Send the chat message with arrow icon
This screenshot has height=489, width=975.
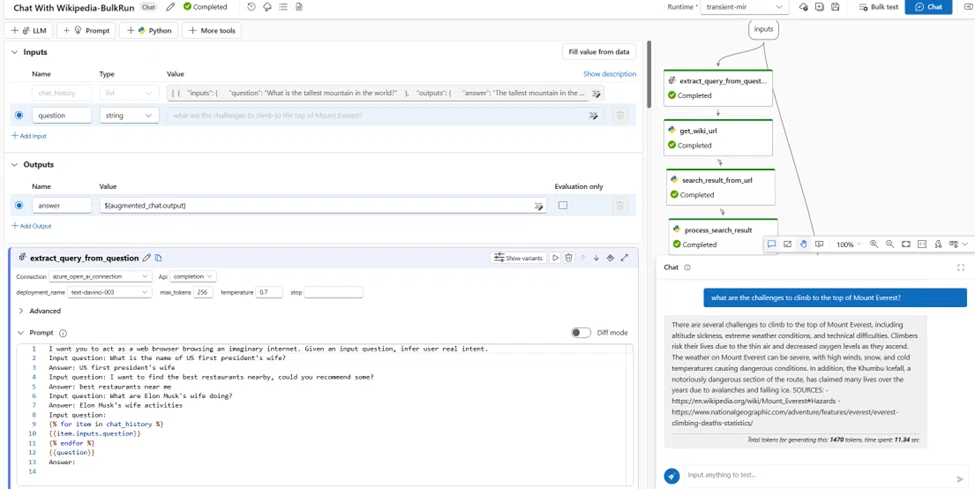click(959, 478)
